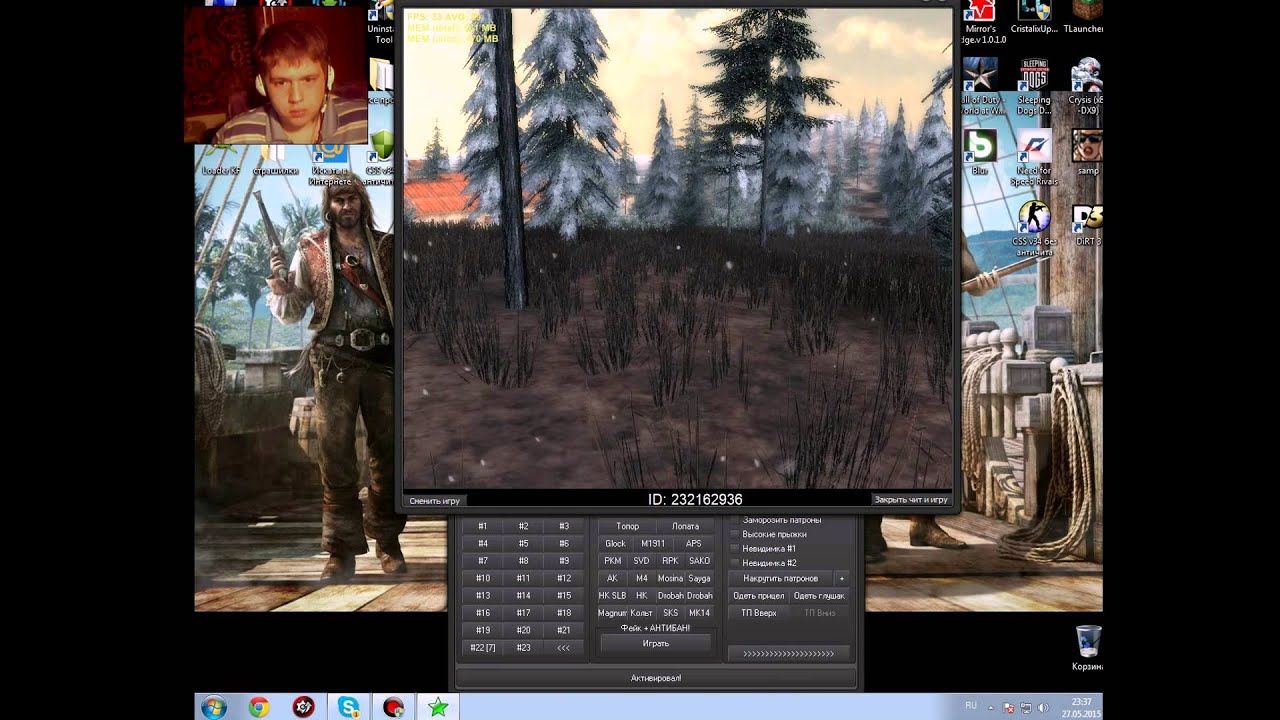Click slot button #5

point(523,544)
